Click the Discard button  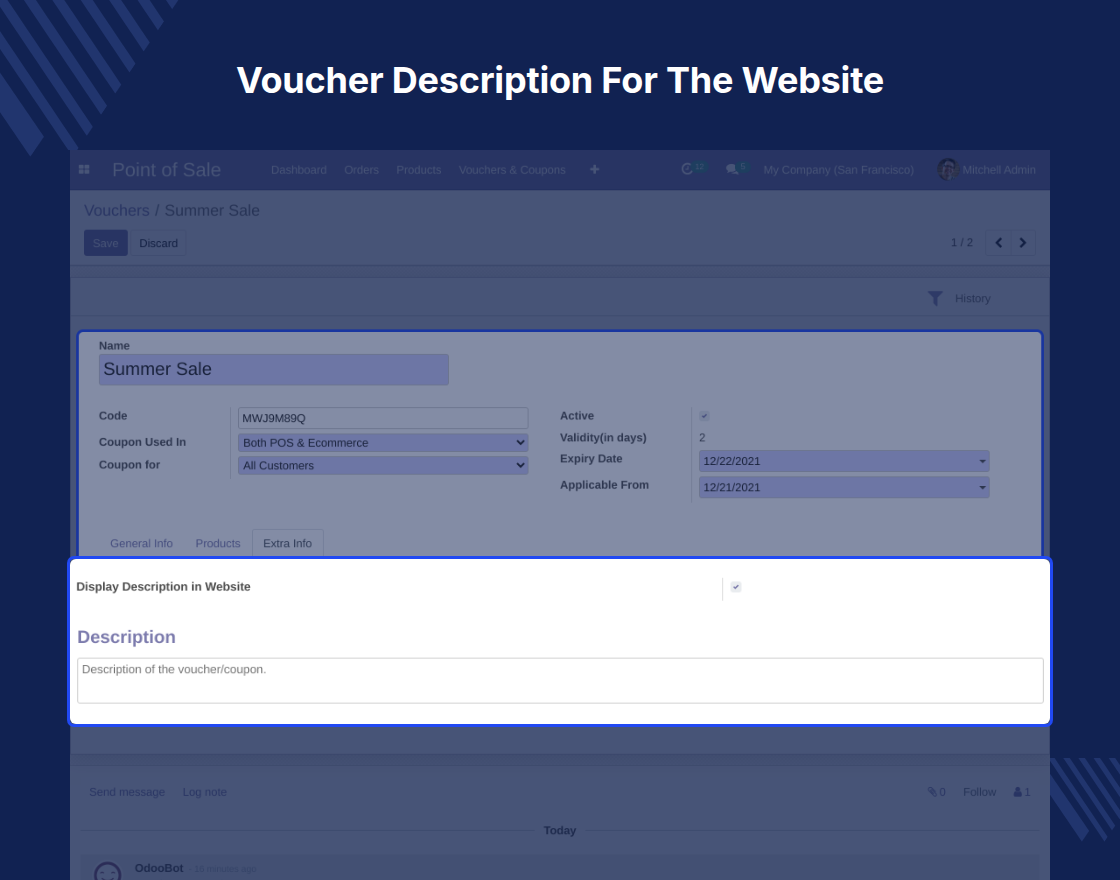click(x=159, y=243)
